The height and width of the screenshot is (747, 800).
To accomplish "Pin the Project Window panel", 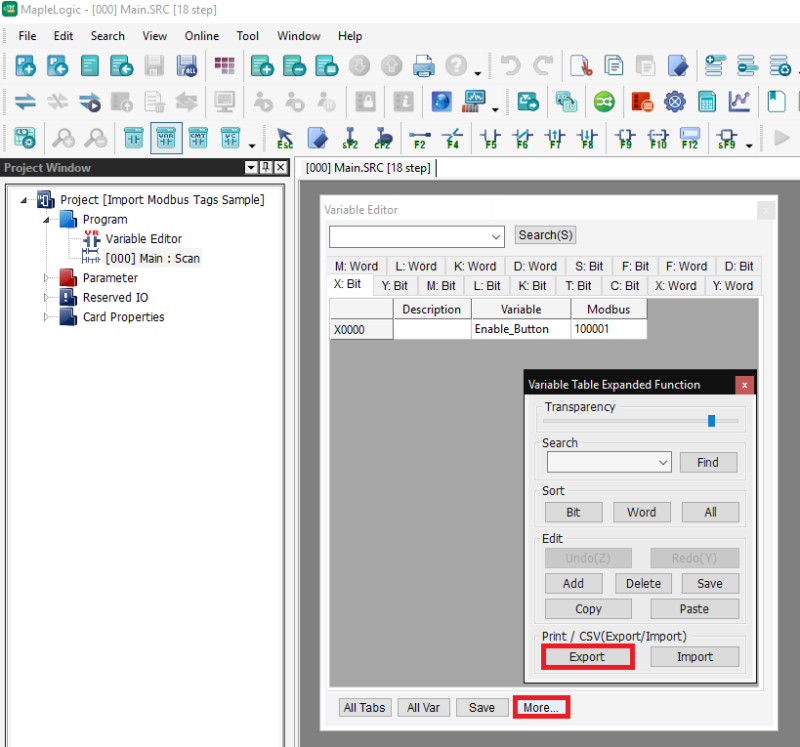I will coord(266,168).
